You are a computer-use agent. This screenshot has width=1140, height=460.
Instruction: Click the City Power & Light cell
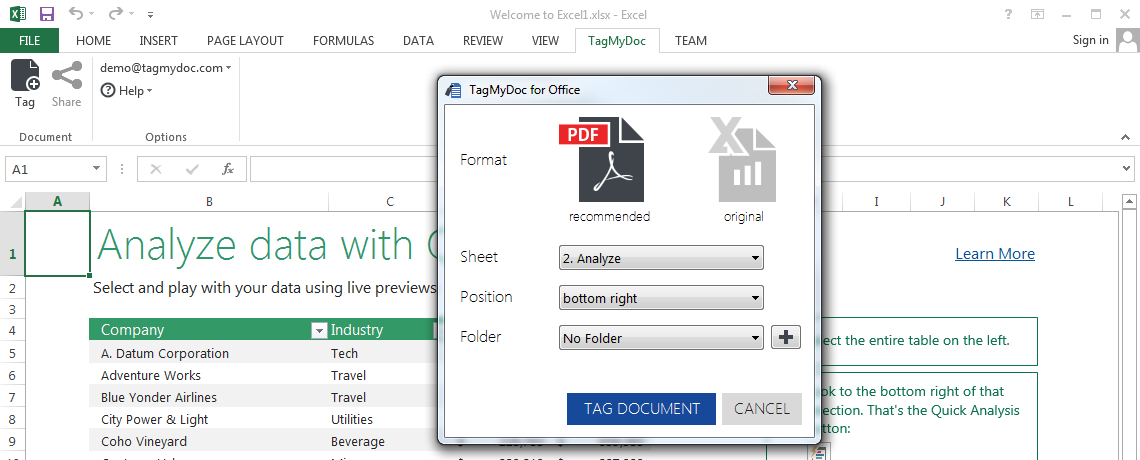click(209, 419)
